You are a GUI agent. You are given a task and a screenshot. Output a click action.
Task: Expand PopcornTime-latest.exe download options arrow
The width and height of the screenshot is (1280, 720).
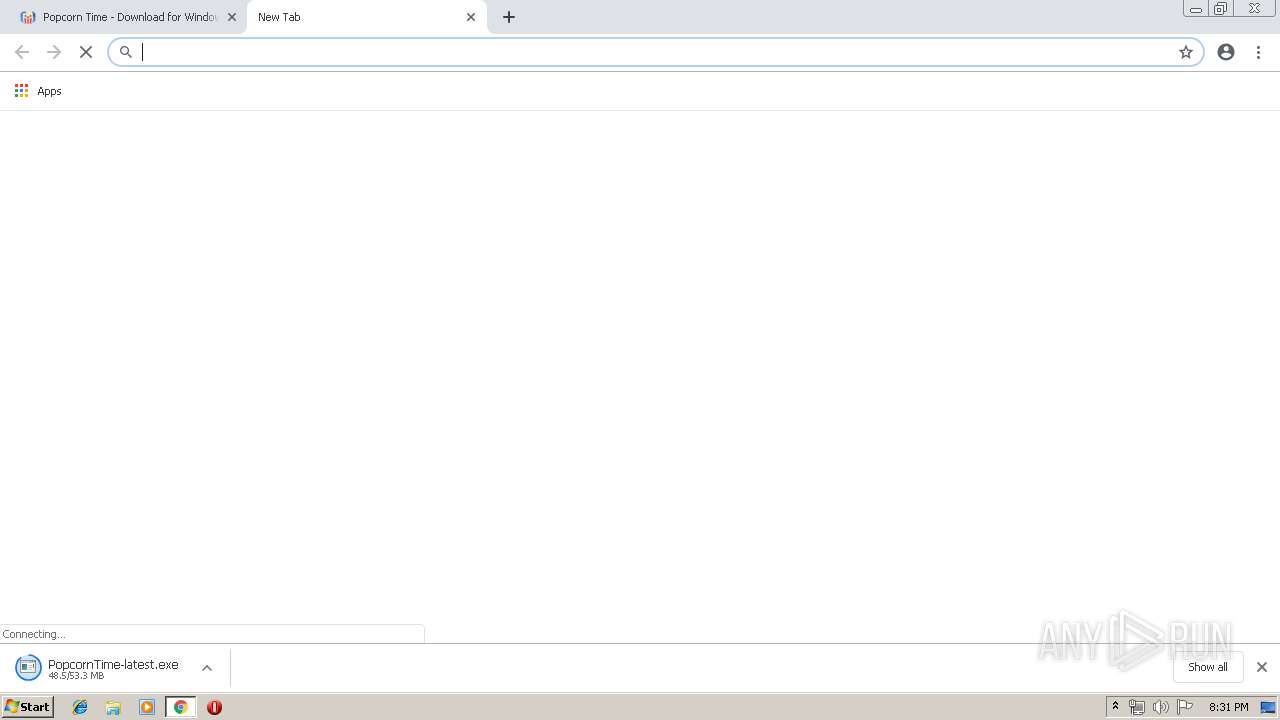(207, 668)
